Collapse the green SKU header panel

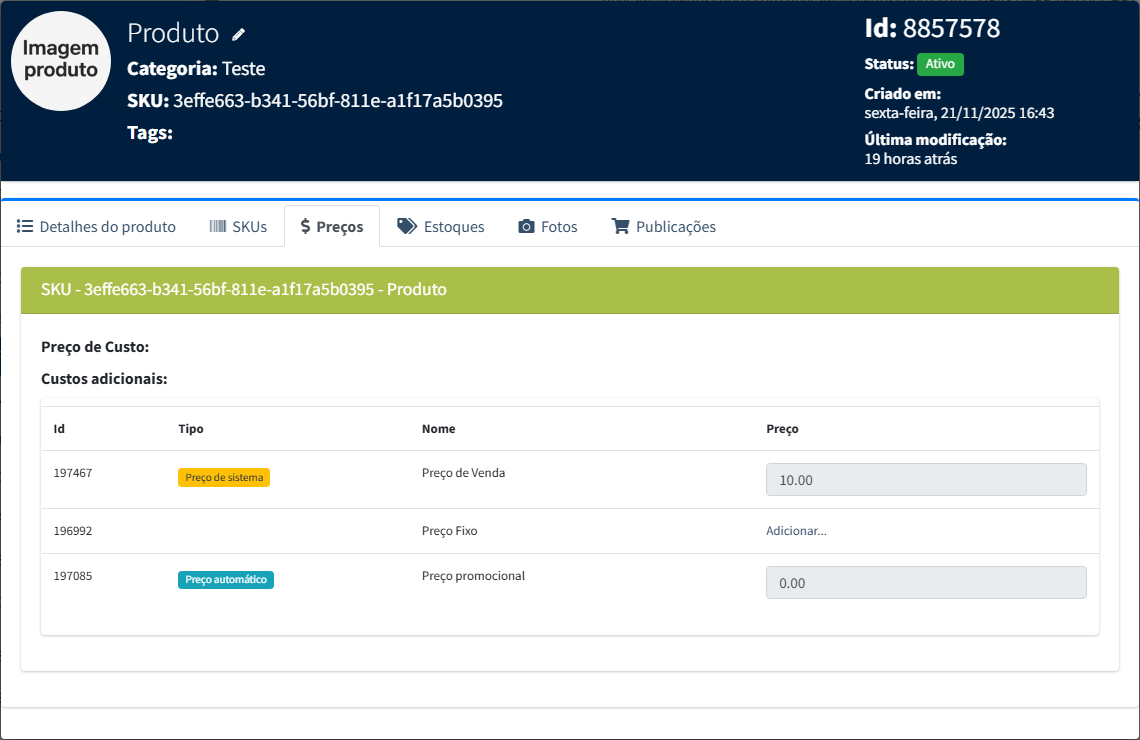569,290
